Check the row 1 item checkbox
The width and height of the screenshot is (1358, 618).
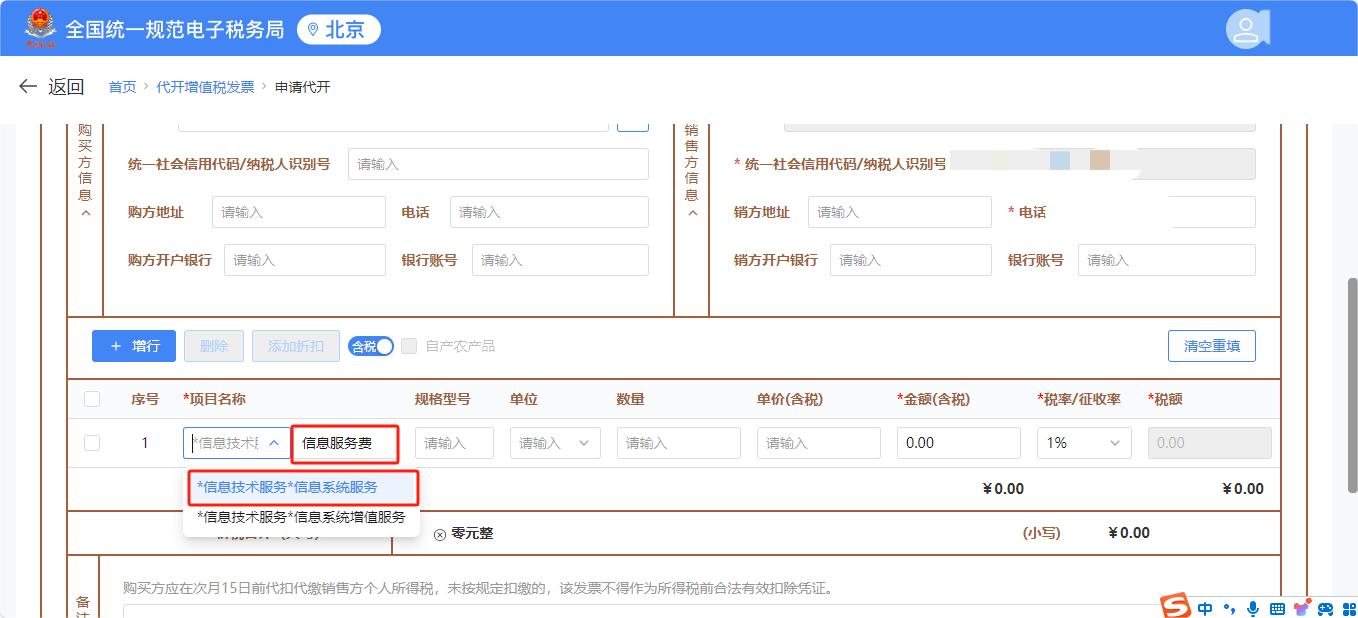[x=92, y=443]
